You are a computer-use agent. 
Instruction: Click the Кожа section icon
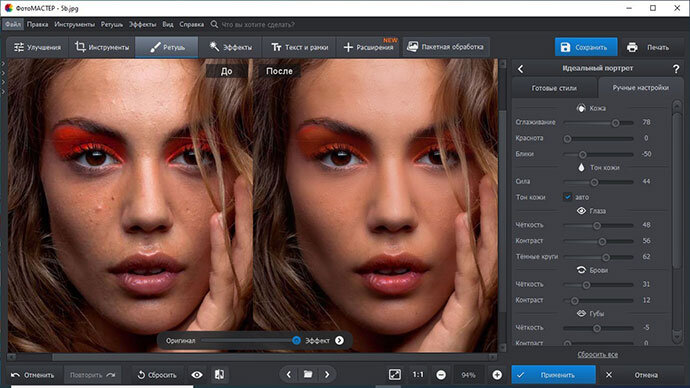click(581, 108)
